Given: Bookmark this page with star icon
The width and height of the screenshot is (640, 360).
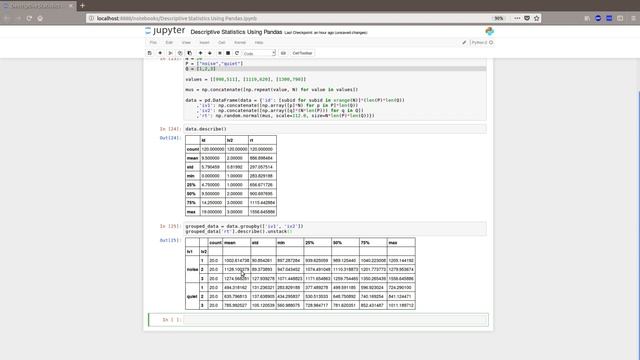Looking at the screenshot, I should click(536, 18).
